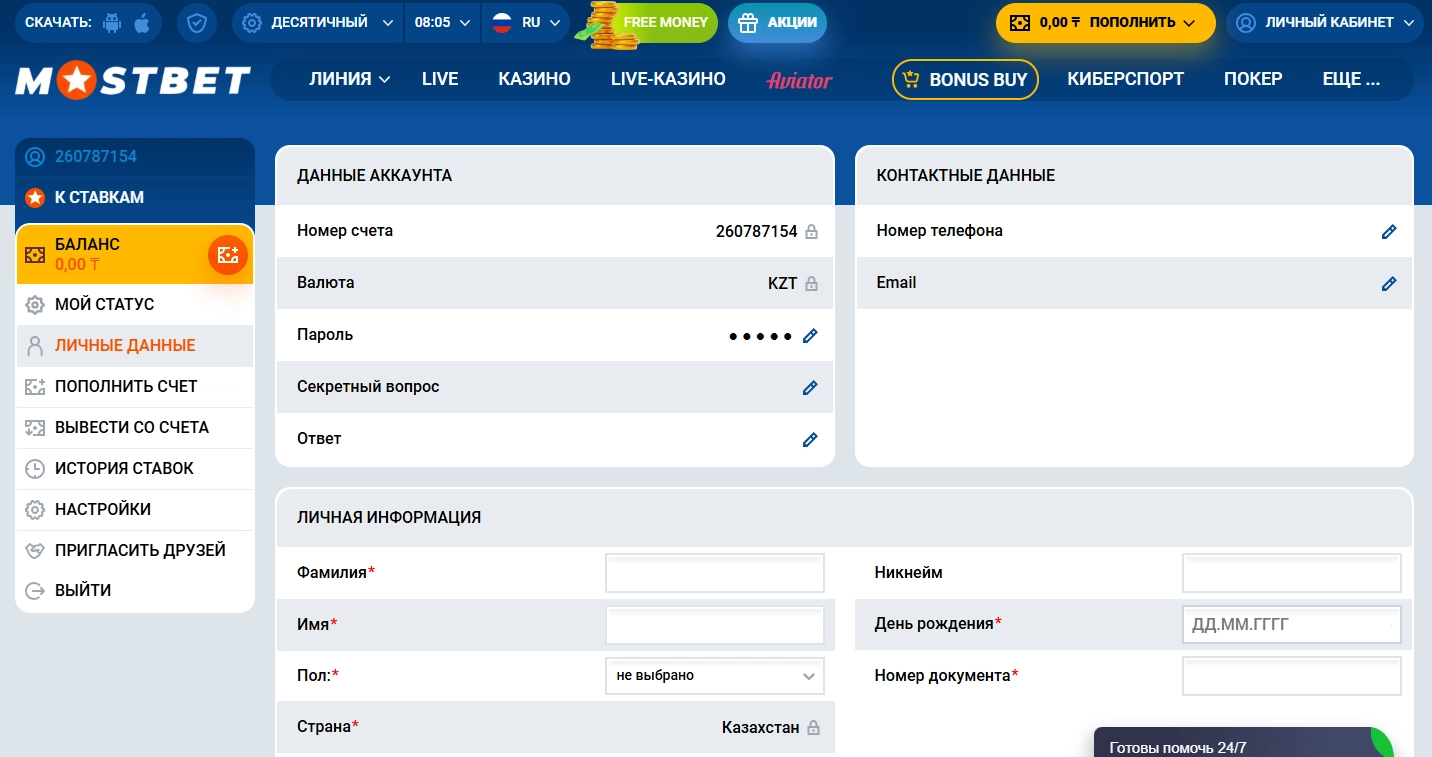
Task: Switch to the LIVE-КАЗИНО section
Action: [667, 78]
